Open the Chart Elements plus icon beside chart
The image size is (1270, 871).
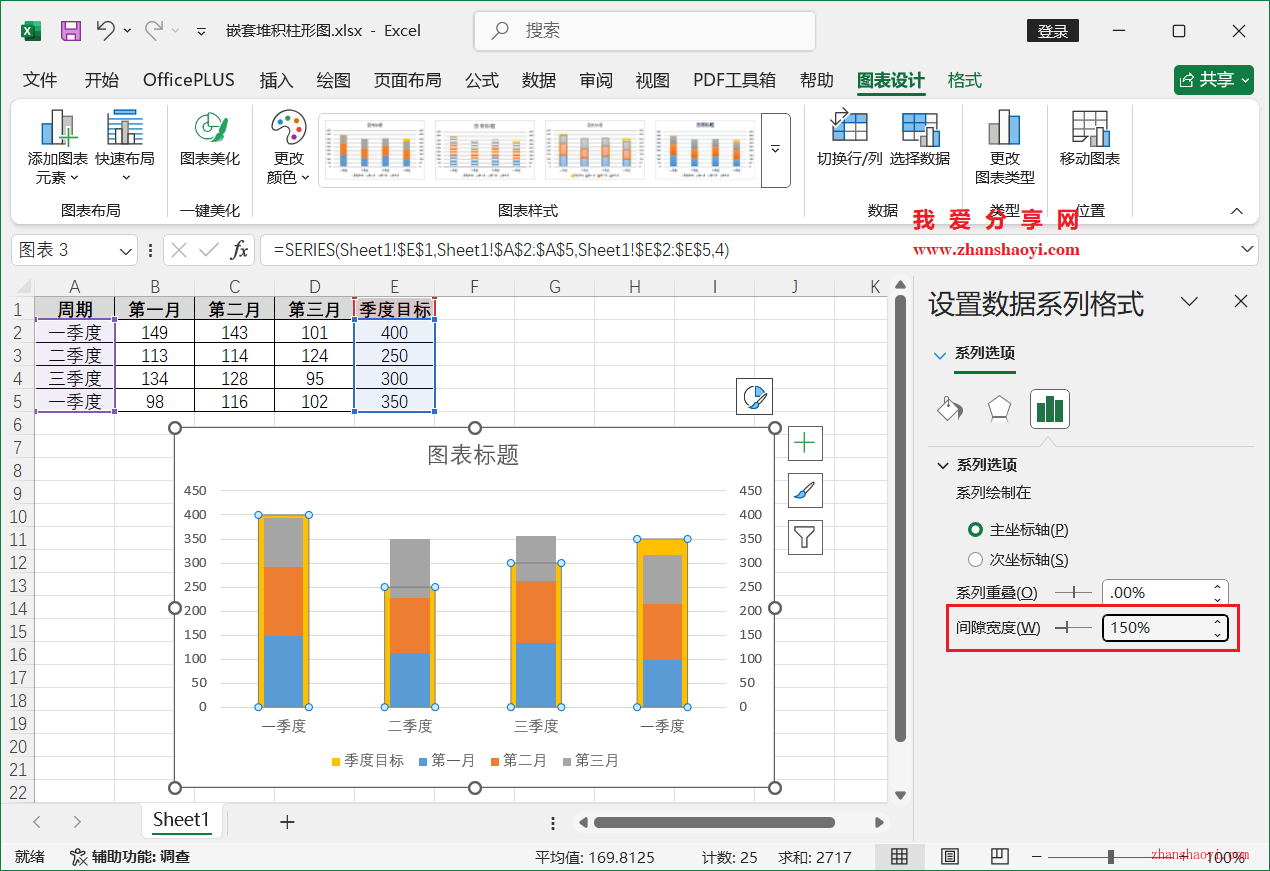(x=804, y=443)
